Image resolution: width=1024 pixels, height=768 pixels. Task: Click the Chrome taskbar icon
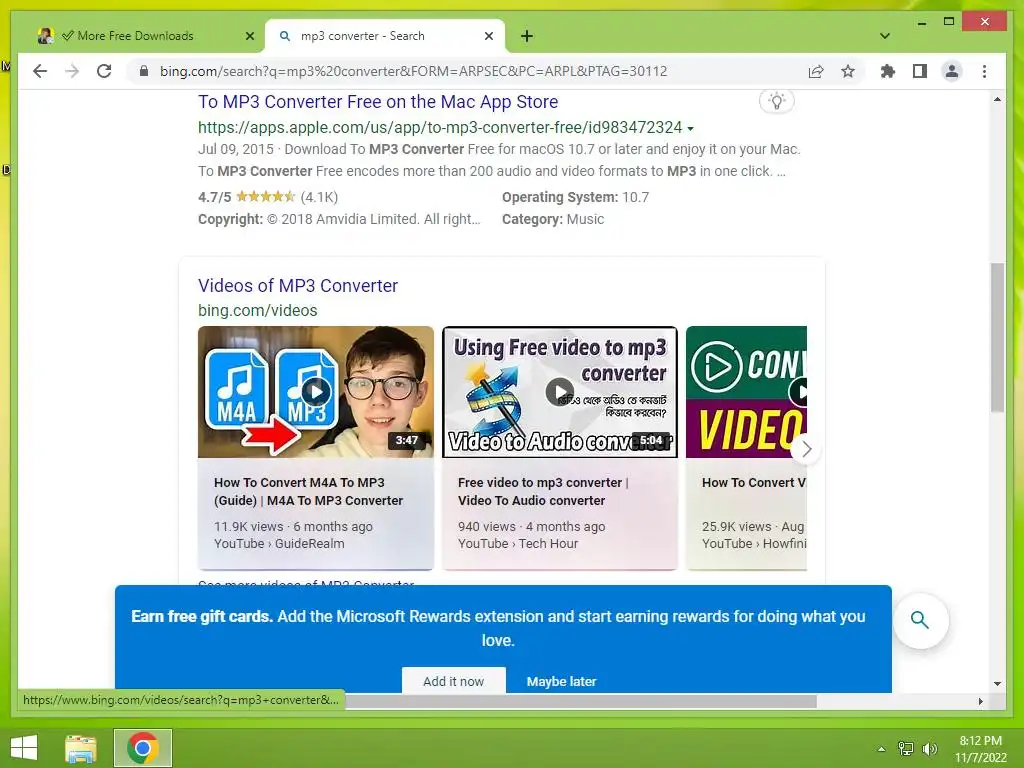coord(143,748)
